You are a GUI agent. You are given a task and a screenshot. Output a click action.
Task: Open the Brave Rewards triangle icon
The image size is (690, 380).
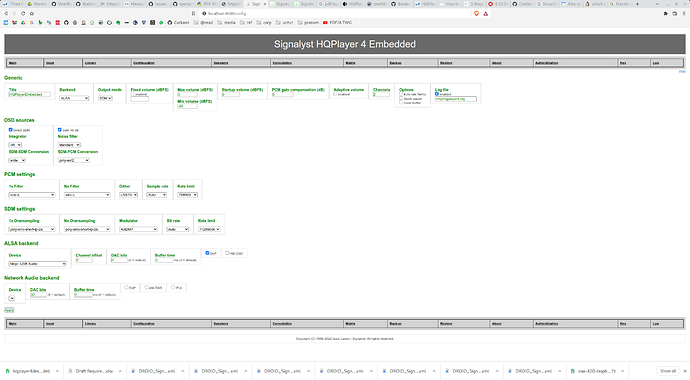pos(485,14)
